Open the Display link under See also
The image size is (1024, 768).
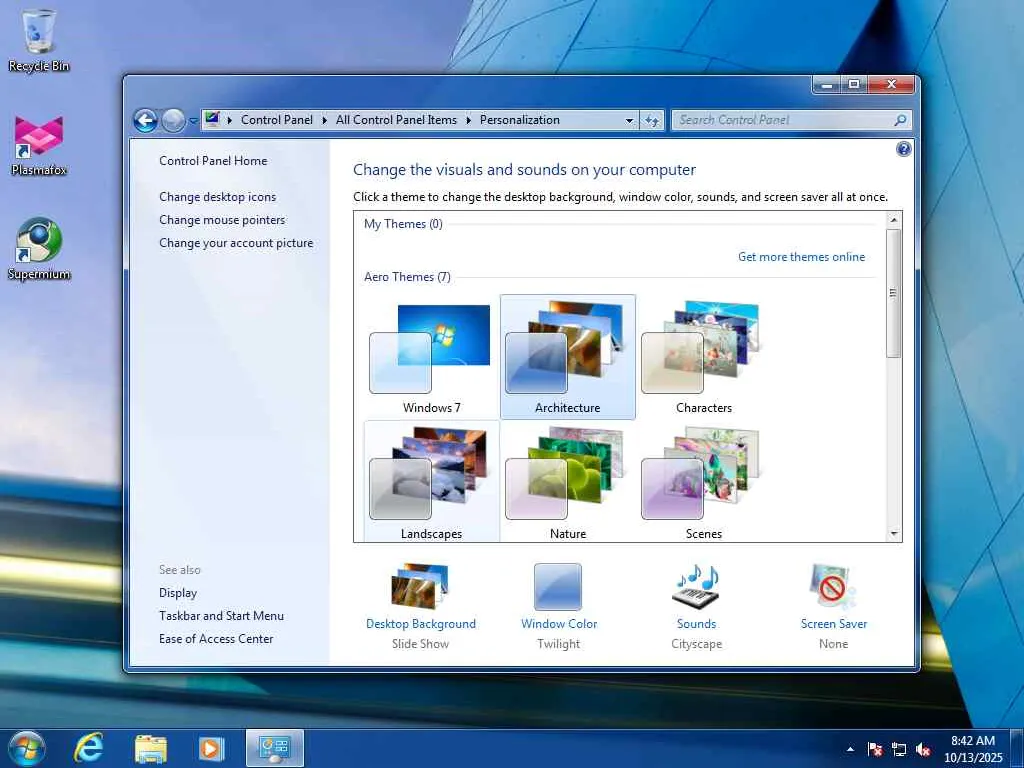click(x=178, y=592)
